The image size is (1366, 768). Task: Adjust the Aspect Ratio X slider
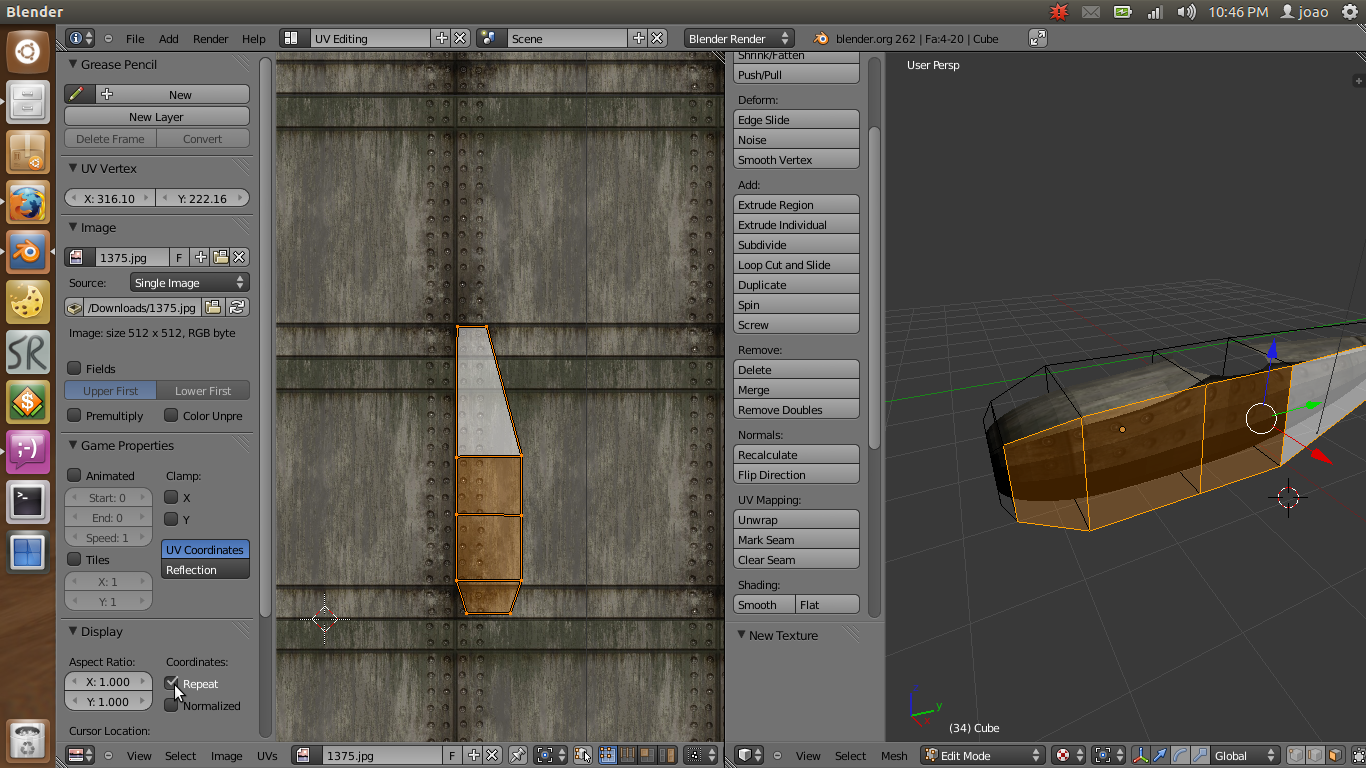tap(108, 681)
